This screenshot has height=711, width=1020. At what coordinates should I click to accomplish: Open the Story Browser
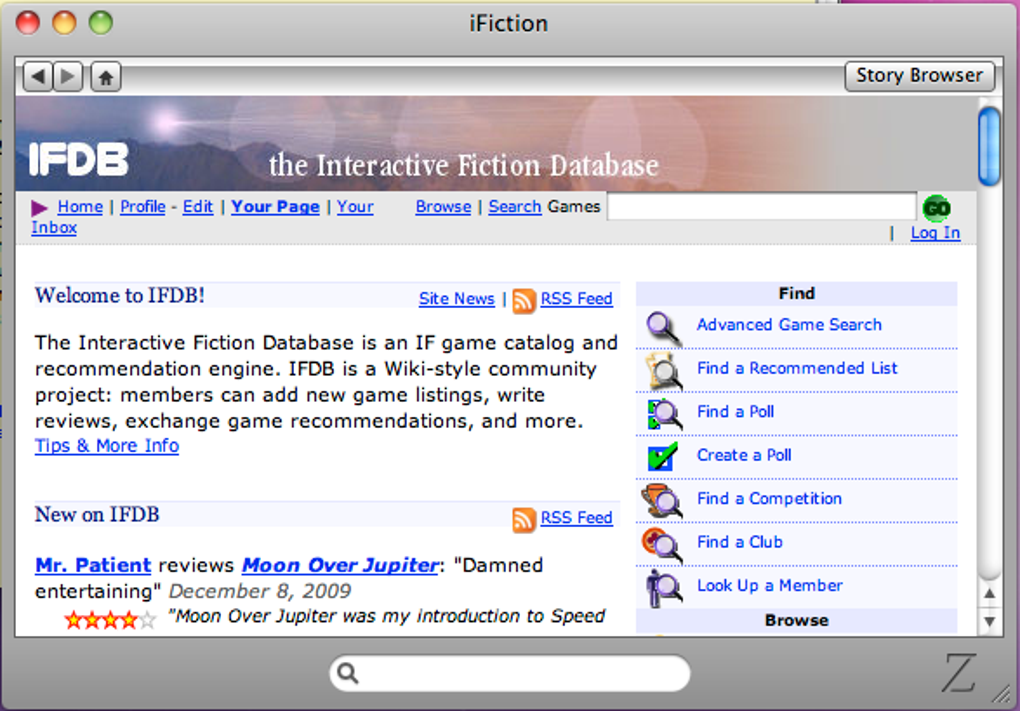919,75
